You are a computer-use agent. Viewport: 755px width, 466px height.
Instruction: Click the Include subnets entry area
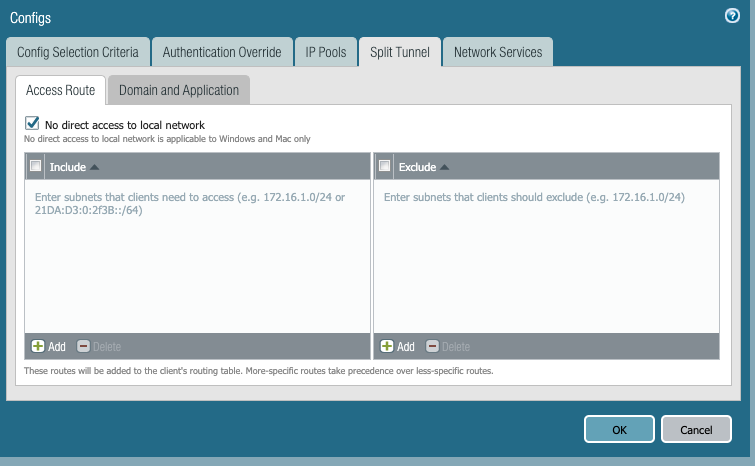pyautogui.click(x=197, y=256)
